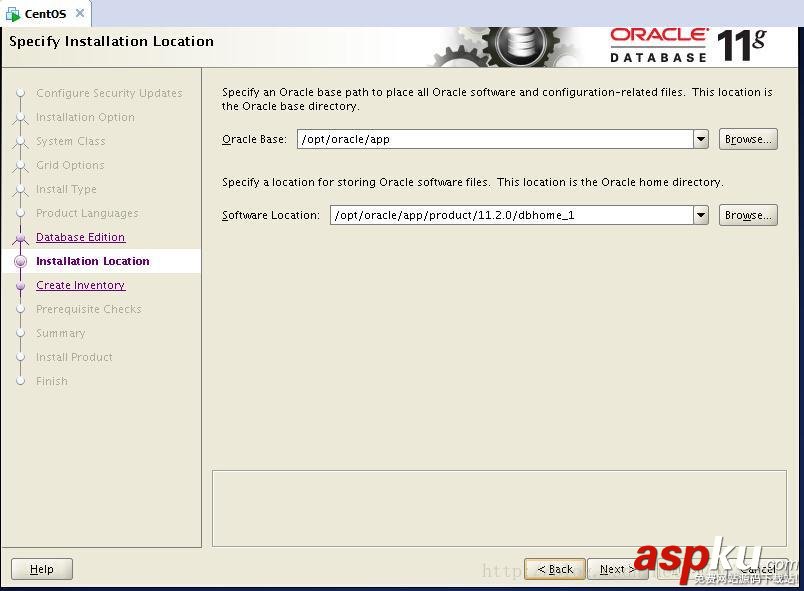This screenshot has width=804, height=591.
Task: Select the Installation Location step
Action: [x=93, y=261]
